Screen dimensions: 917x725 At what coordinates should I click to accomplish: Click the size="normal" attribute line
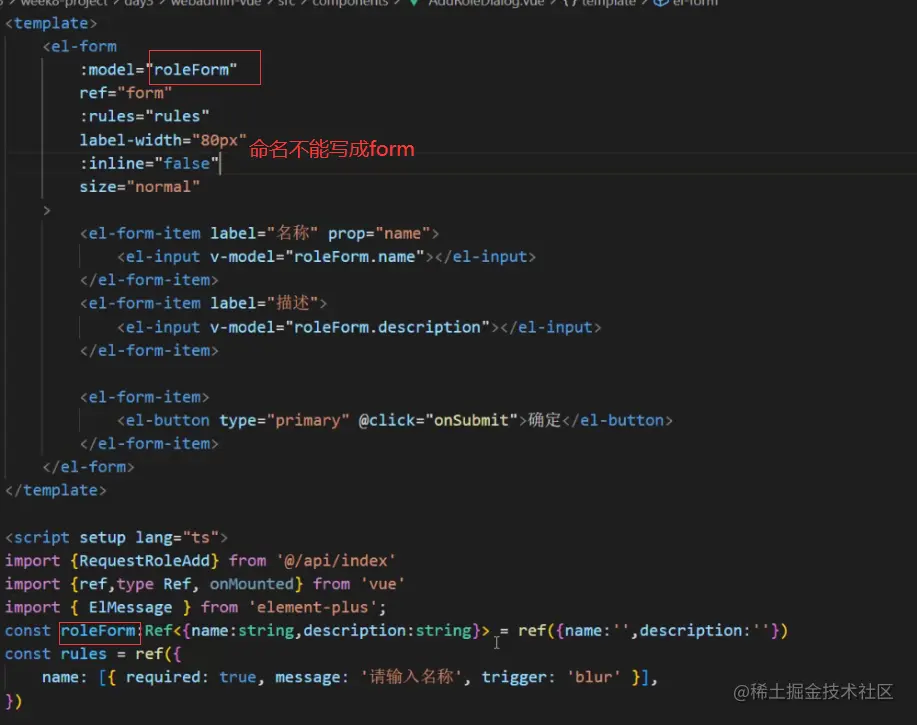140,187
